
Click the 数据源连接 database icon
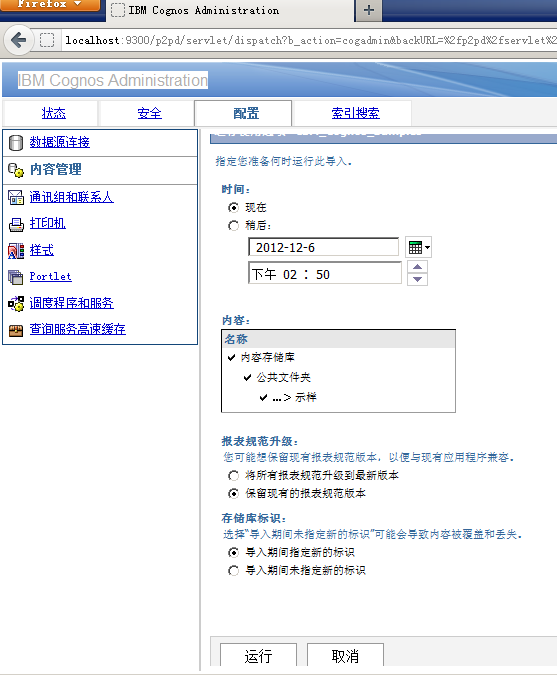tap(16, 143)
